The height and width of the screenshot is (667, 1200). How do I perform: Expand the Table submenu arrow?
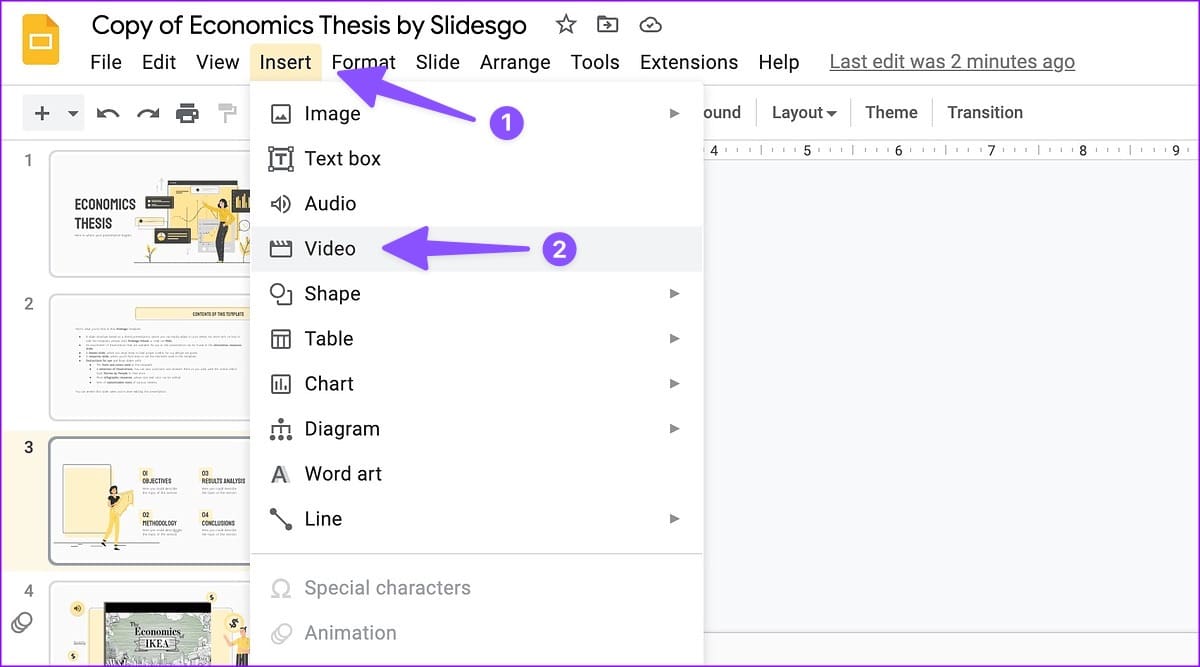(x=674, y=339)
